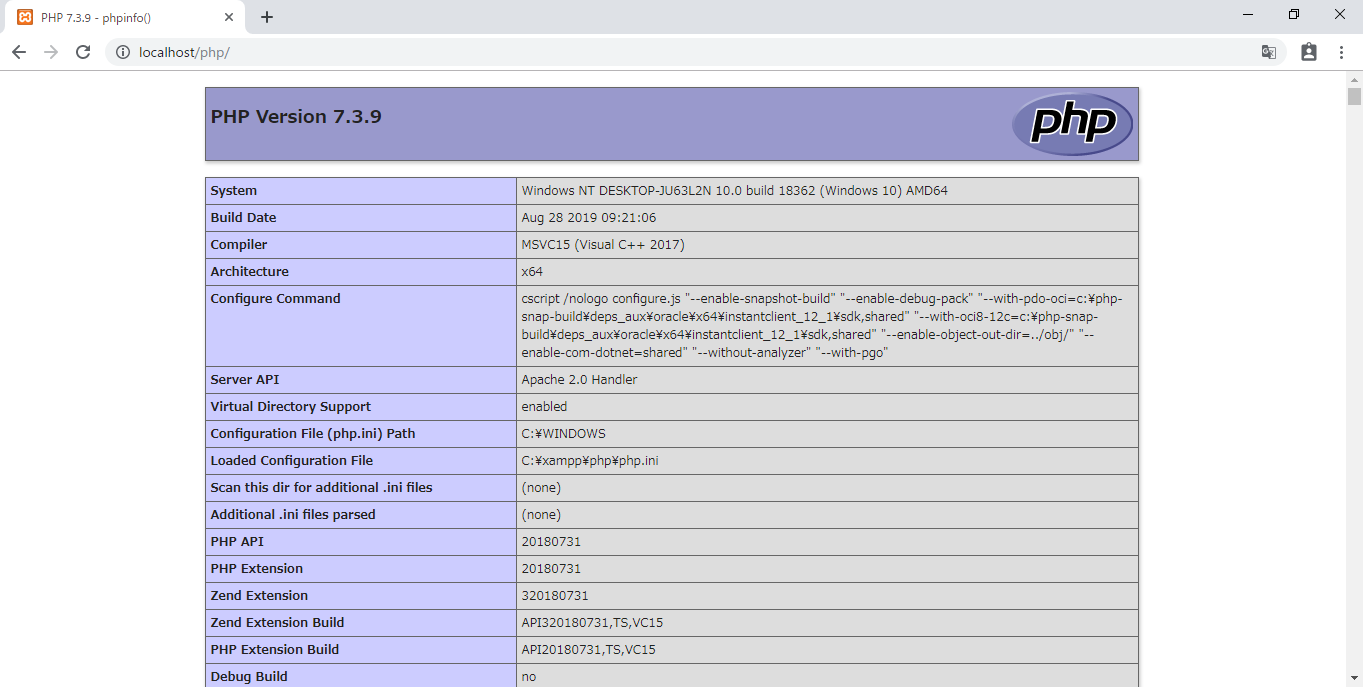Click Scan this dir for additional .ini files

(321, 488)
